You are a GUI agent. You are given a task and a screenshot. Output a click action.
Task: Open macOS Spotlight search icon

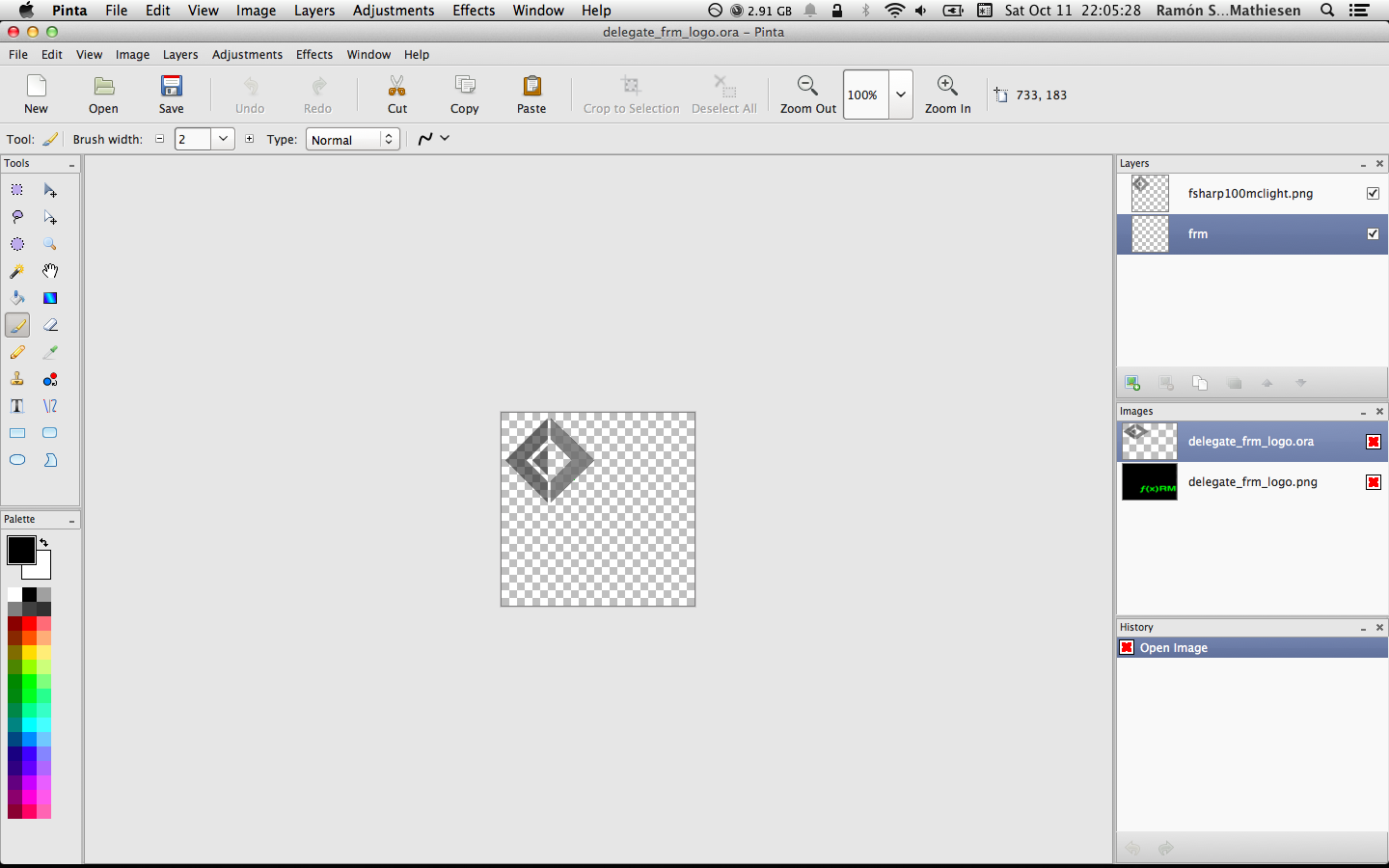tap(1327, 11)
